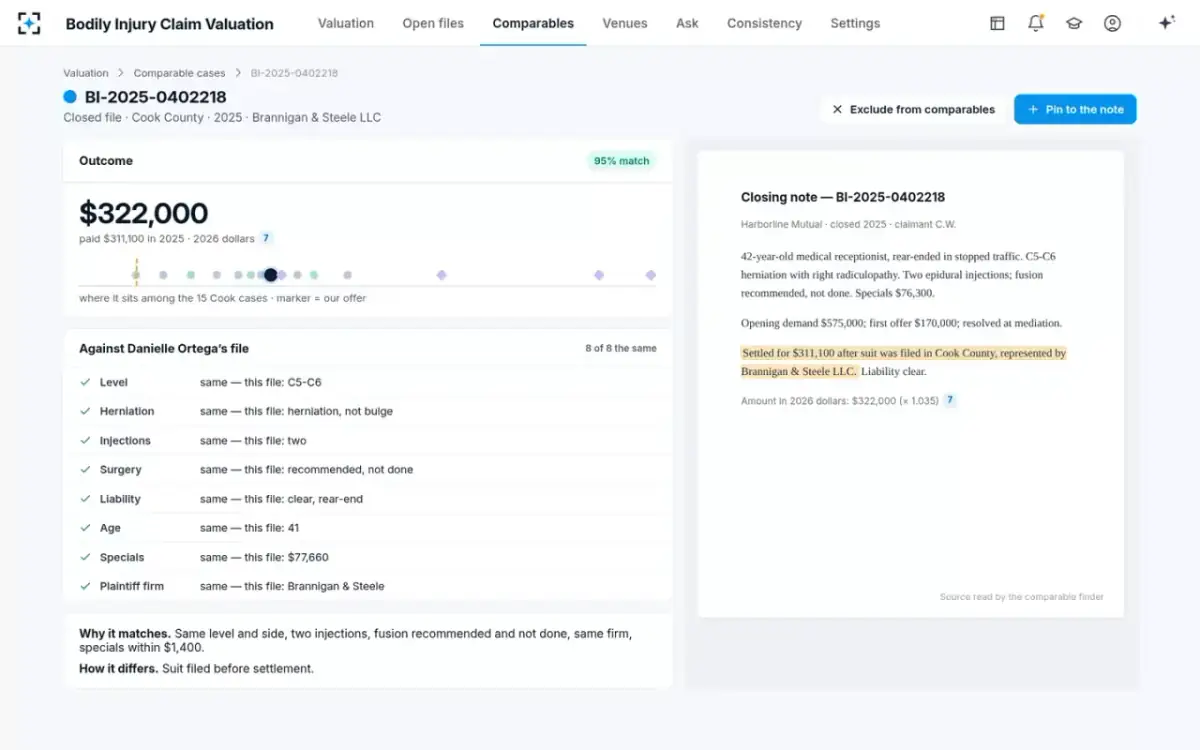The image size is (1200, 750).
Task: Open the graduation cap learning icon
Action: [x=1074, y=23]
